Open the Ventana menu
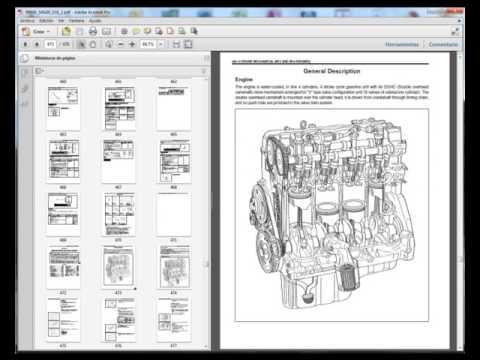Screen dimensions: 480x360 [77, 21]
